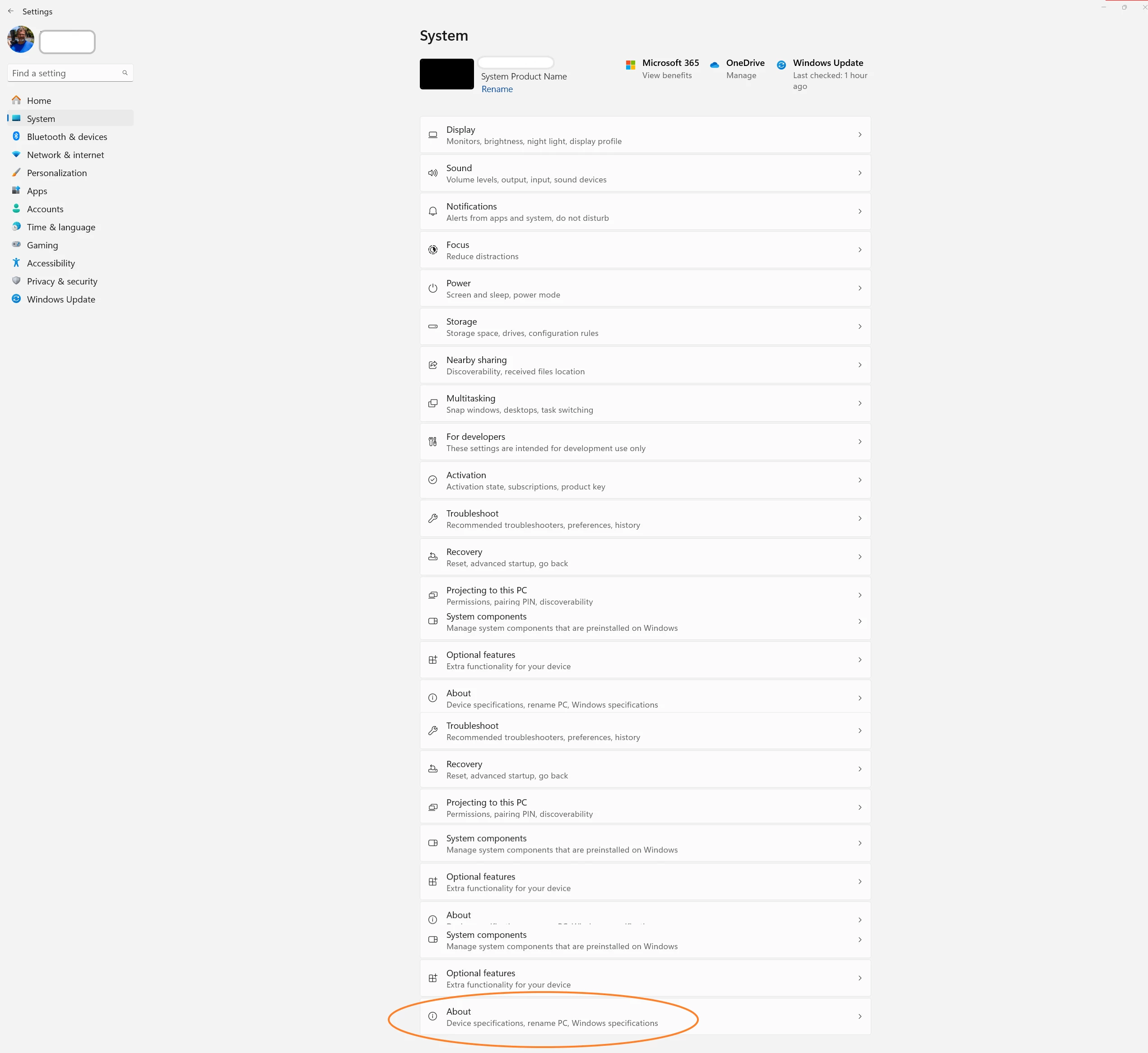Click the Rename link
Image resolution: width=1148 pixels, height=1053 pixels.
[x=497, y=89]
